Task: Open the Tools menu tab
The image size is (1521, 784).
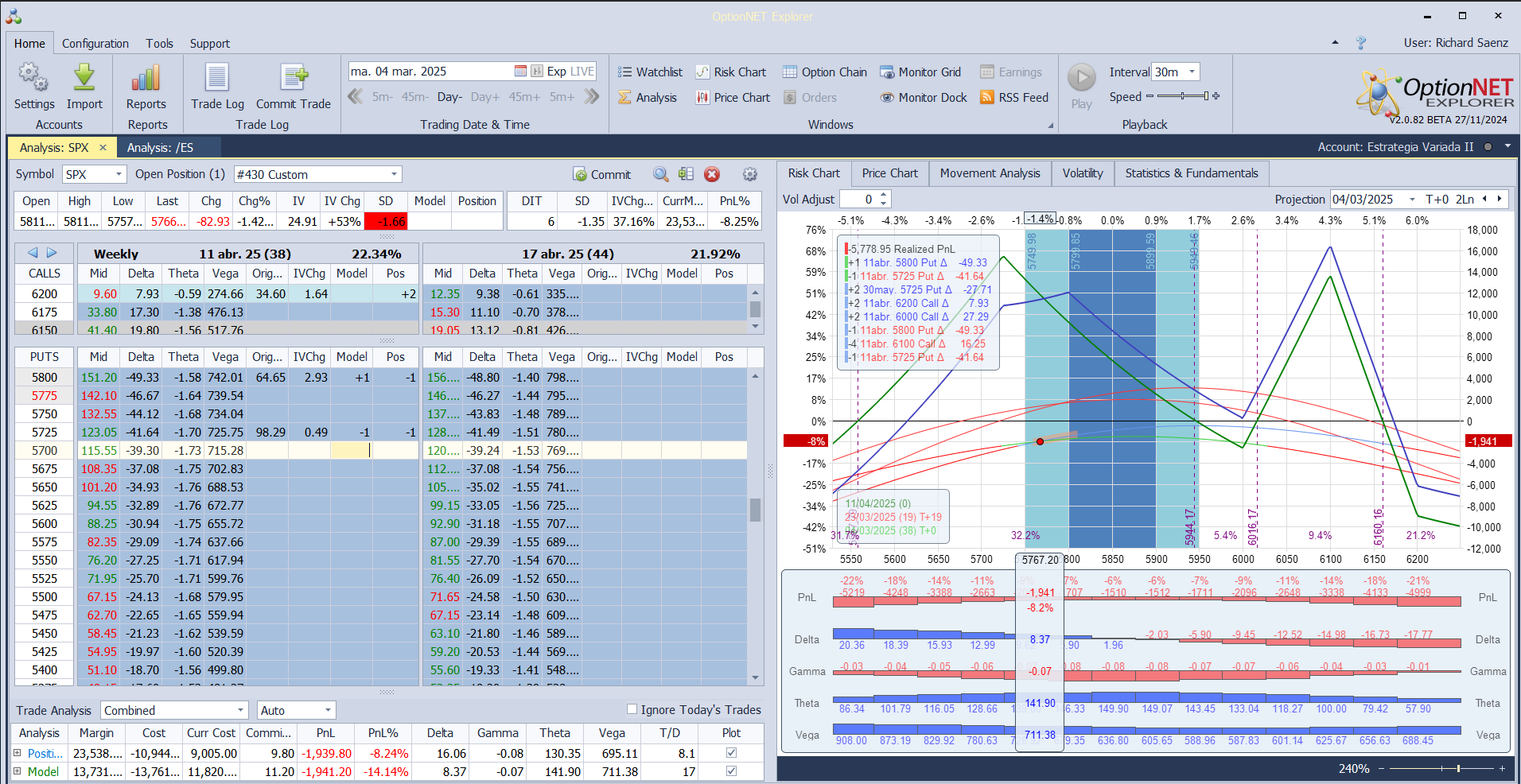Action: 159,44
